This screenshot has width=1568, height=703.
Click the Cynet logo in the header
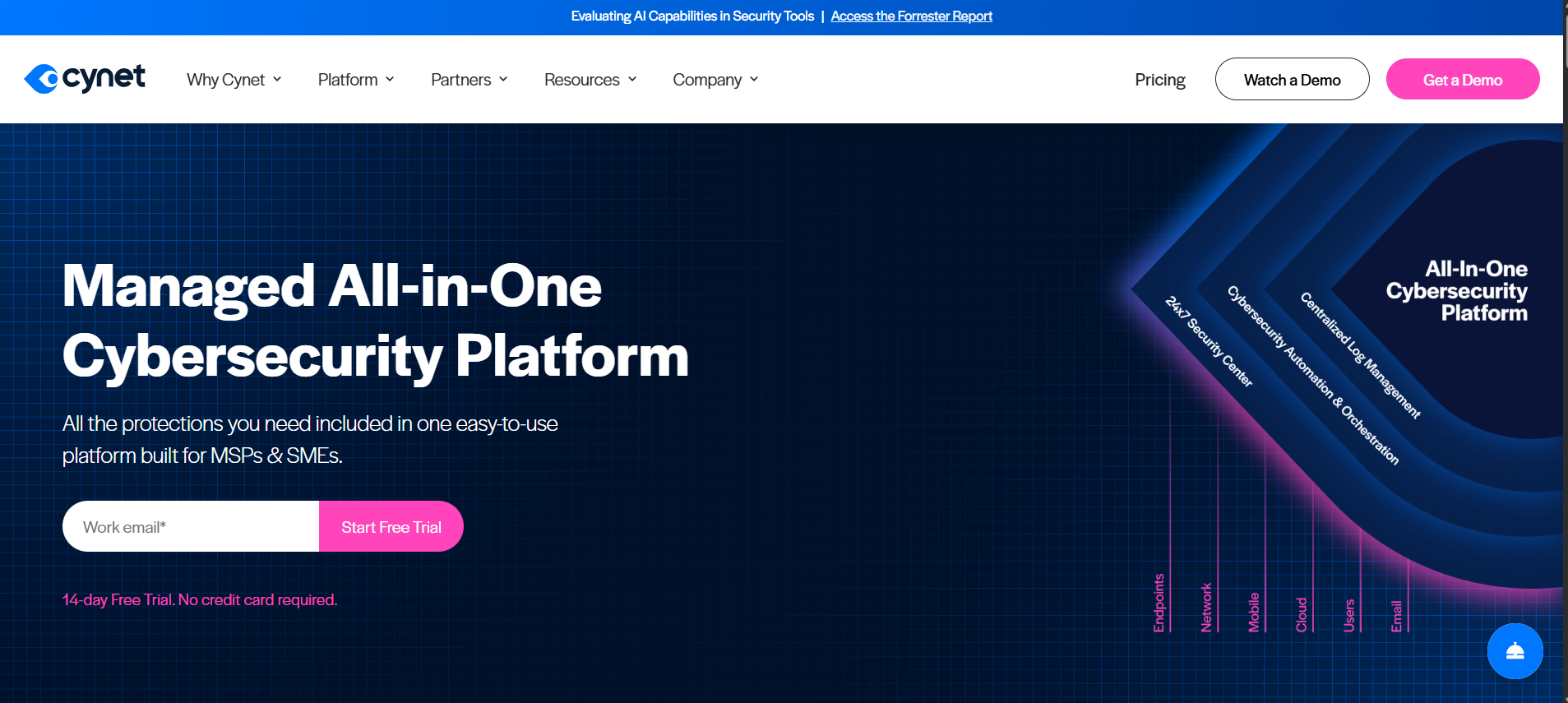click(85, 79)
